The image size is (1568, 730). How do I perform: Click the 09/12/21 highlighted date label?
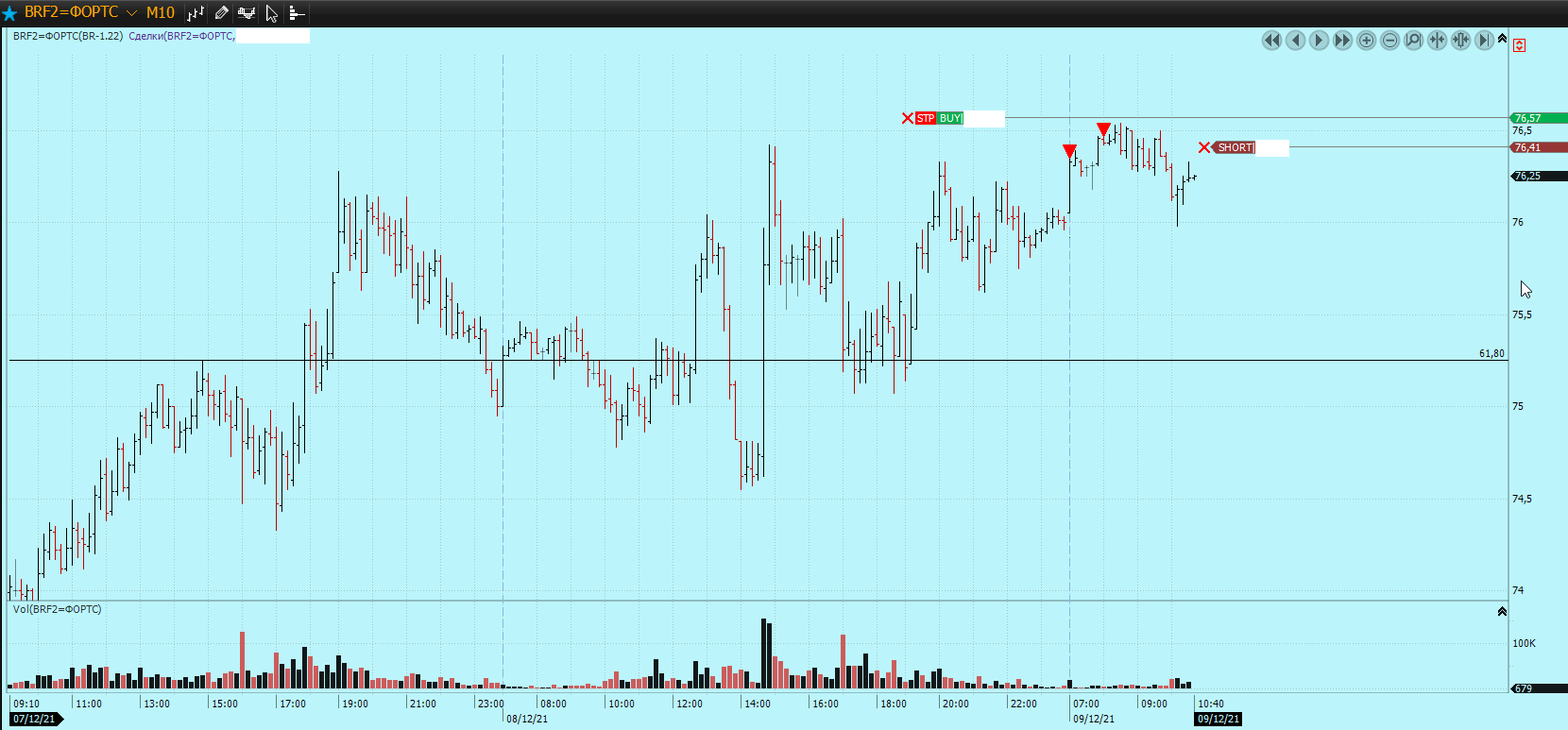point(1218,719)
